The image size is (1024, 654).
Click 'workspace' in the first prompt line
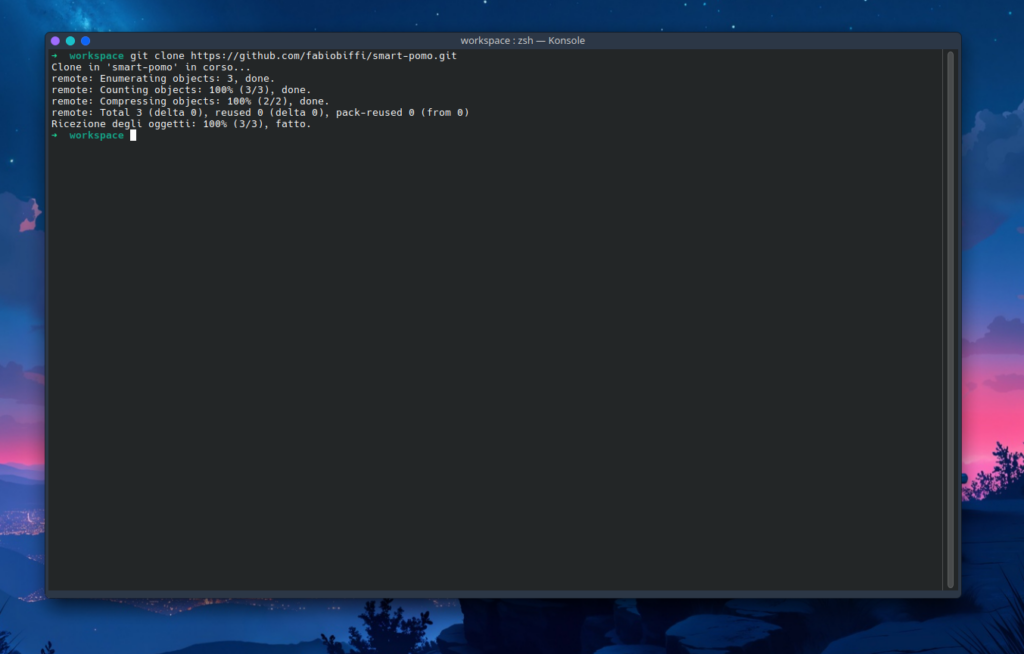pyautogui.click(x=97, y=56)
